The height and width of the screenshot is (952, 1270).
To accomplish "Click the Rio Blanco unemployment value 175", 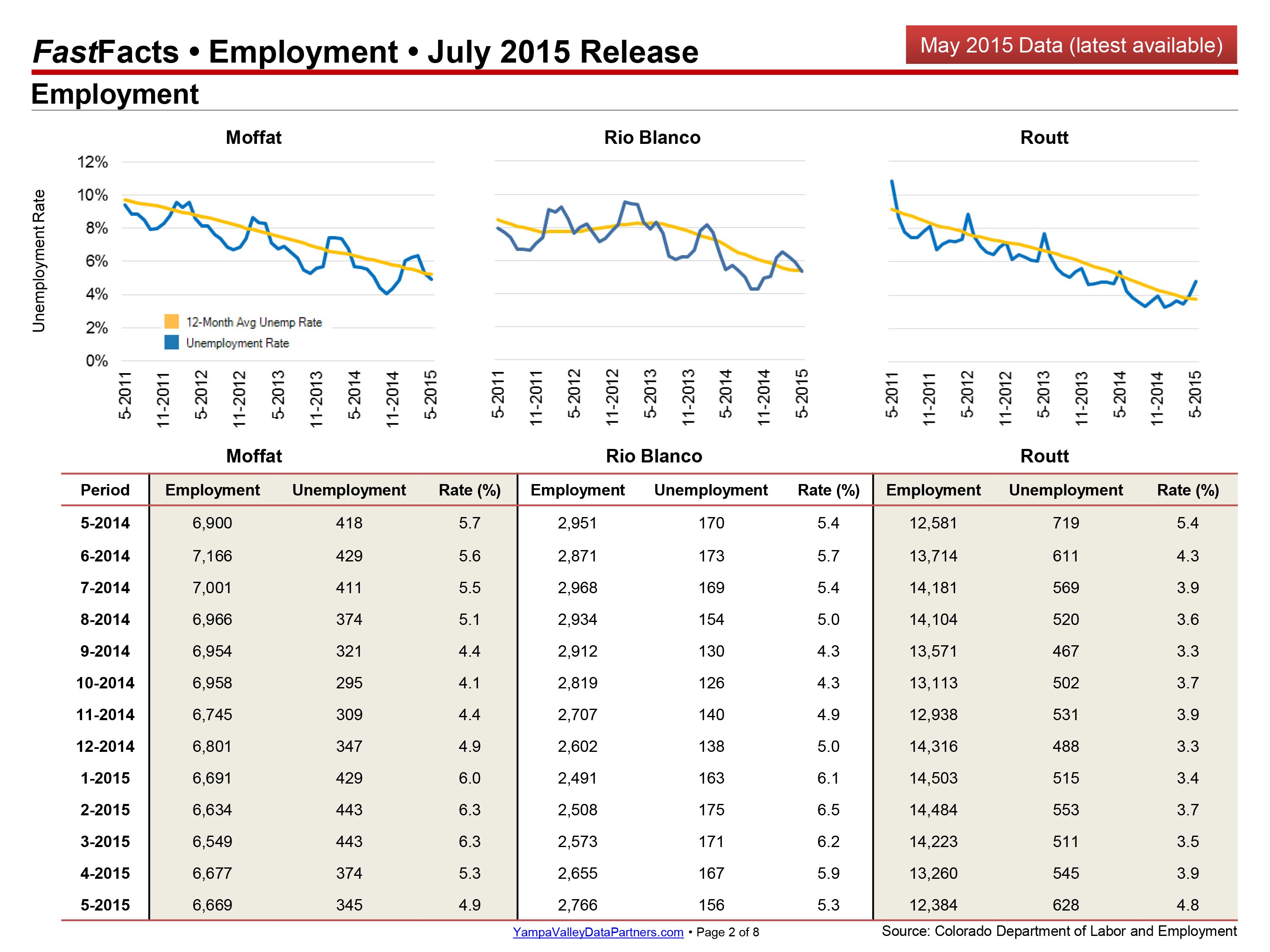I will pos(711,810).
